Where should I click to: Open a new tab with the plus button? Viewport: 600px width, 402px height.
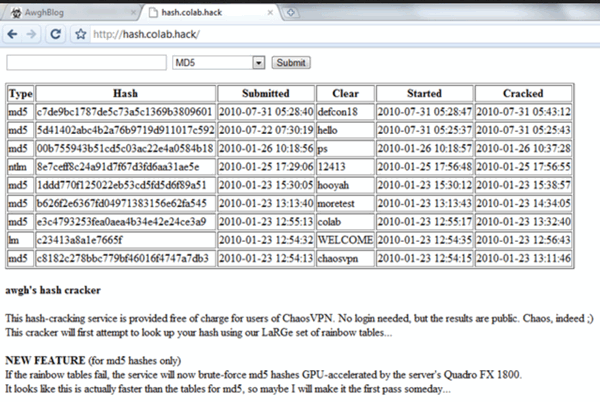coord(290,13)
